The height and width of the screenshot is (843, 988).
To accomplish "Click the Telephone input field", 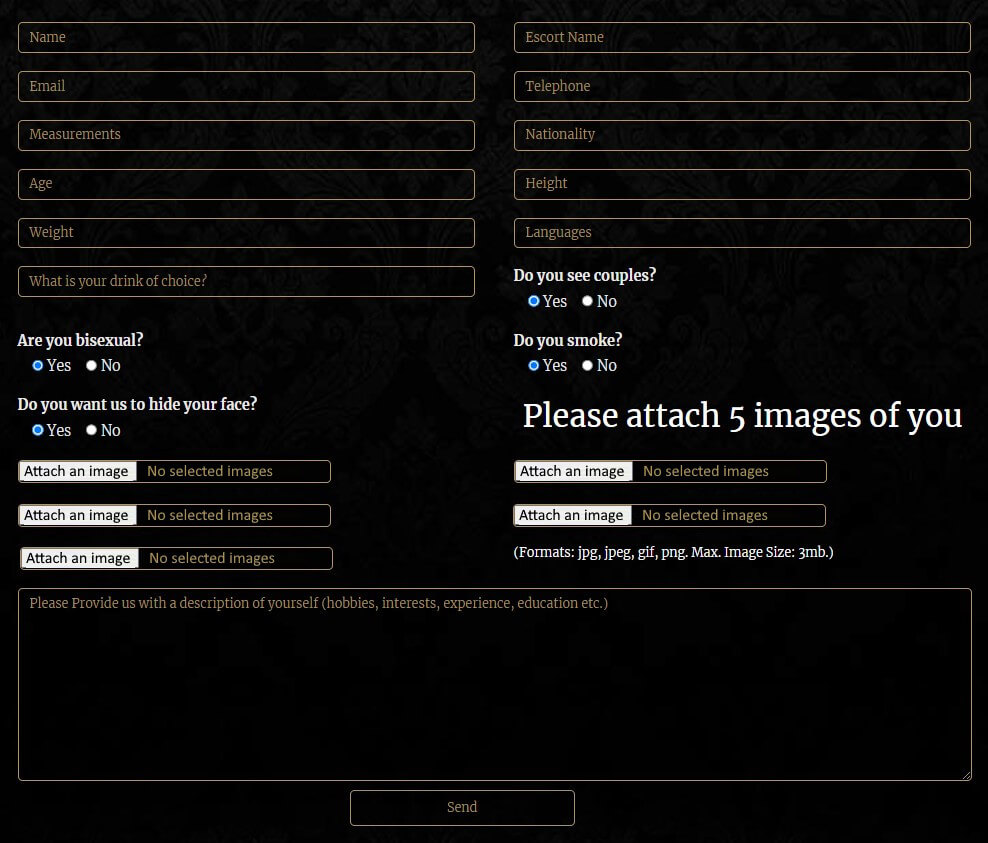I will coord(742,86).
